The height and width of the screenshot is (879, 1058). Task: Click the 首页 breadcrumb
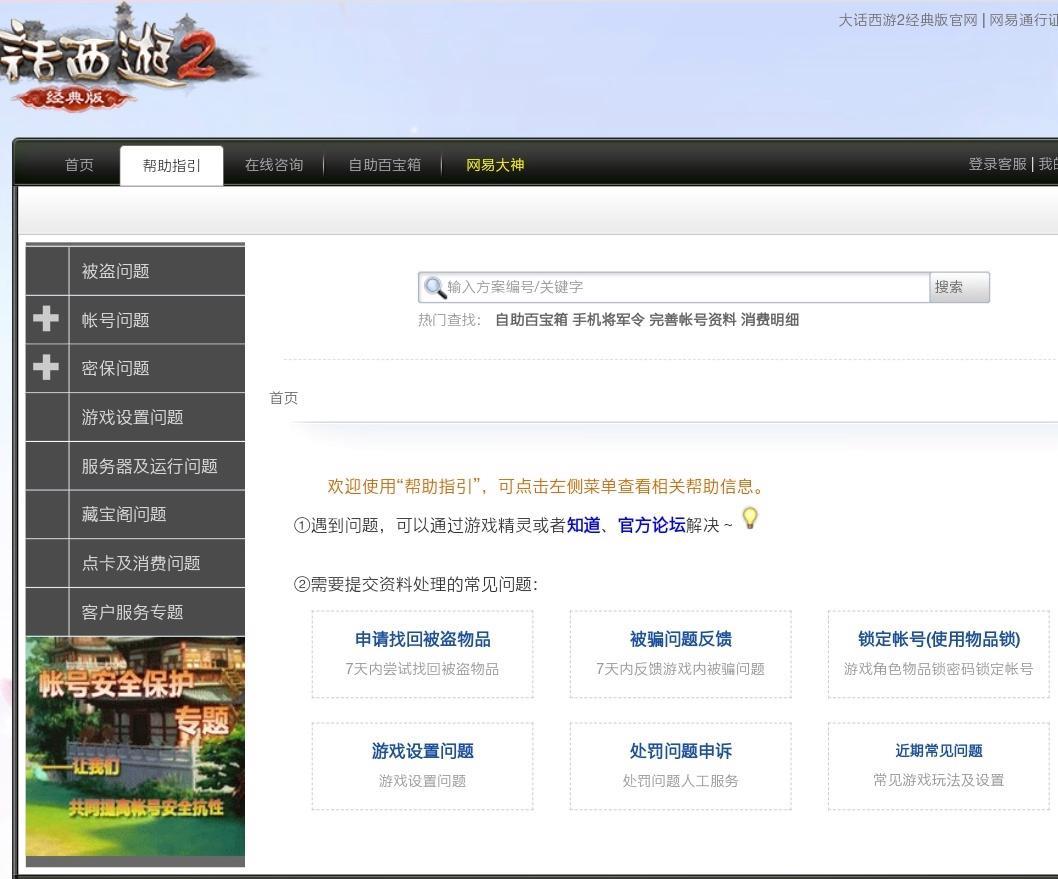click(283, 398)
